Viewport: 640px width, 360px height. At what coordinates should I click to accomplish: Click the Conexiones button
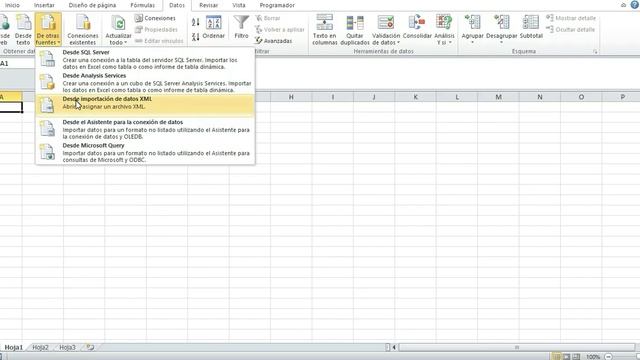coord(155,18)
